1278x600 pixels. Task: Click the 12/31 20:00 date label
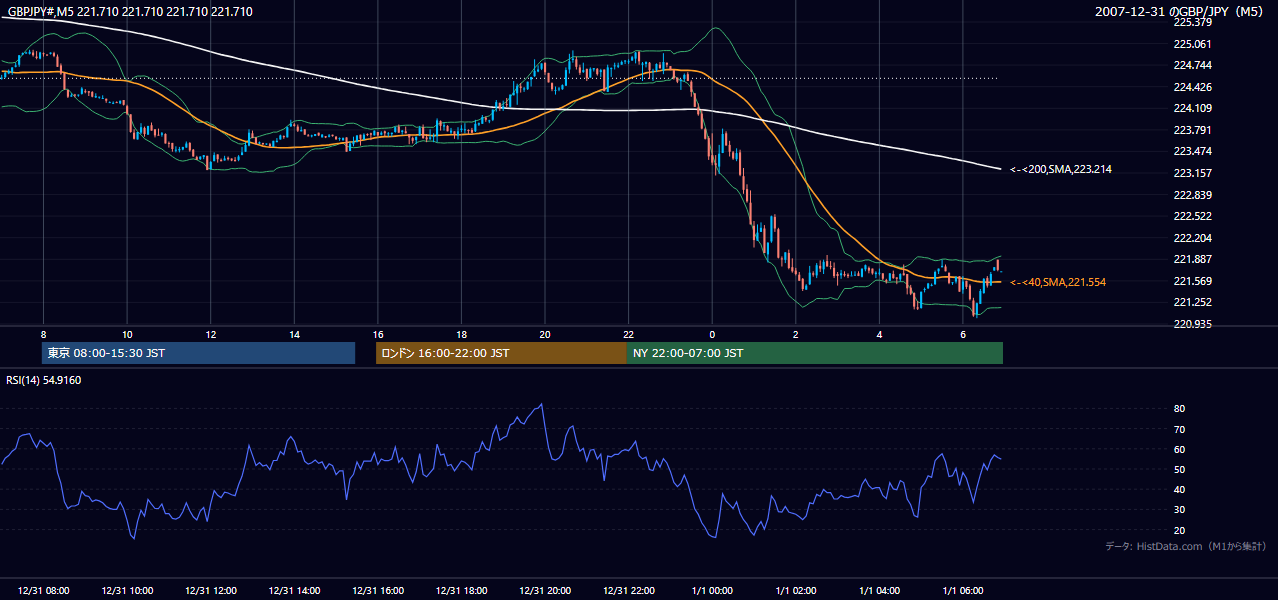(545, 591)
